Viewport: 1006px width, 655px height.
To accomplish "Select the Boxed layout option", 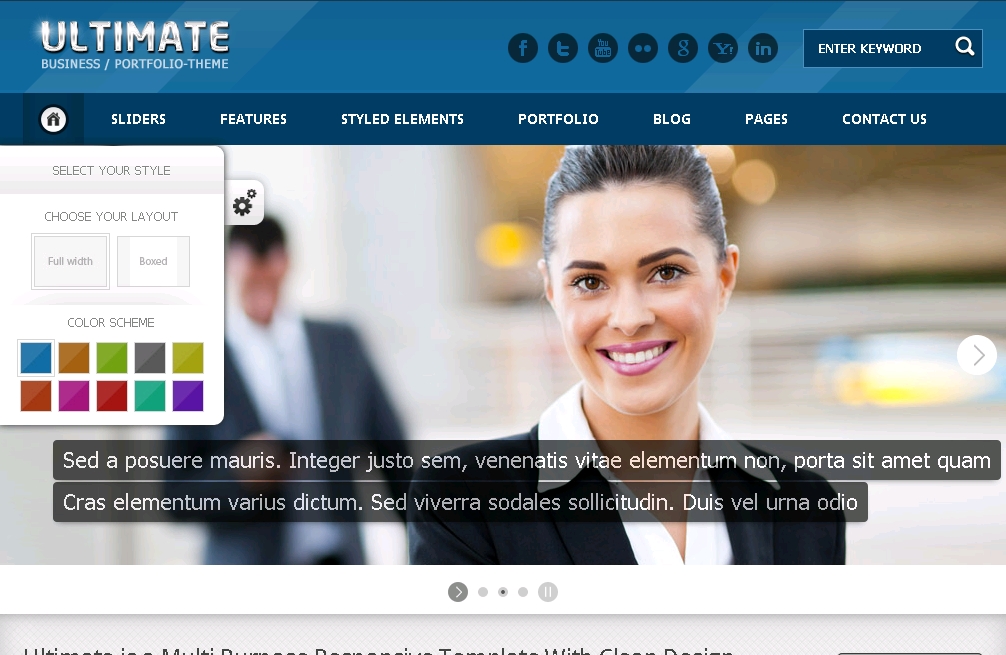I will [153, 262].
